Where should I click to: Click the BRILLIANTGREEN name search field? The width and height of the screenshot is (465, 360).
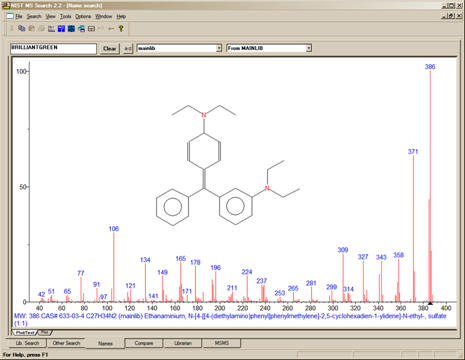coord(53,48)
